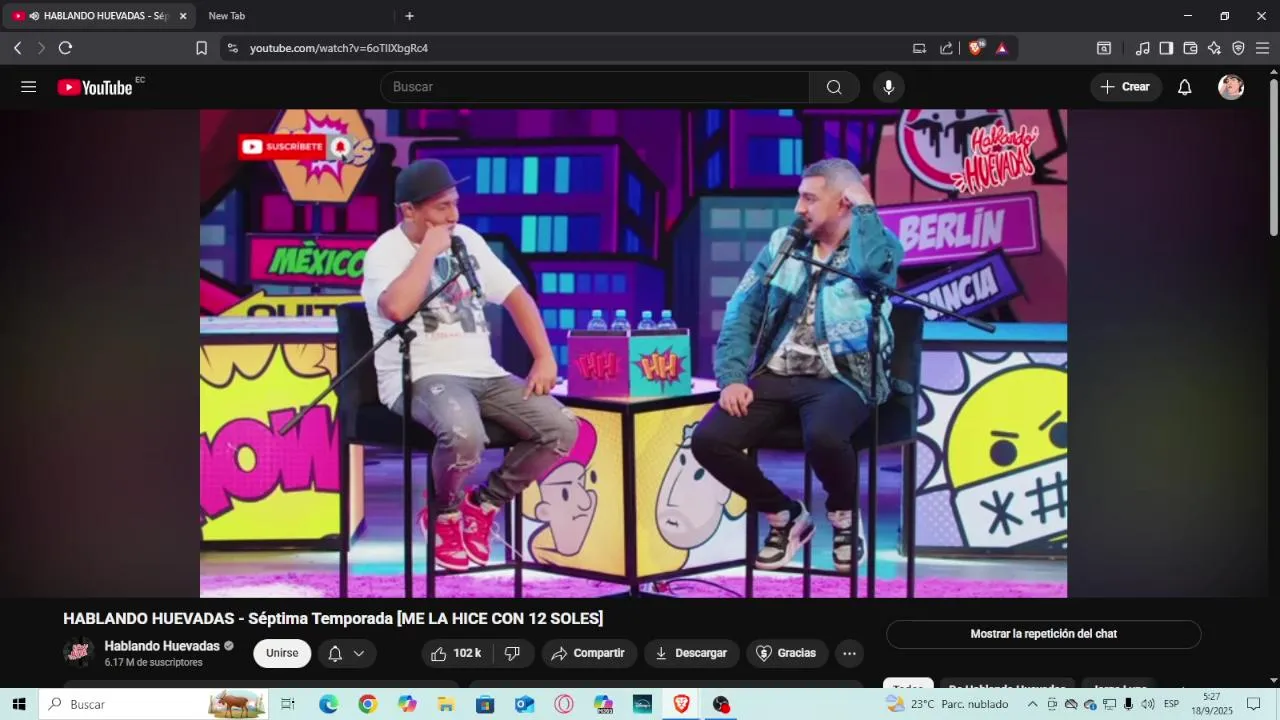Go back to previous page
Viewport: 1280px width, 720px height.
tap(18, 48)
